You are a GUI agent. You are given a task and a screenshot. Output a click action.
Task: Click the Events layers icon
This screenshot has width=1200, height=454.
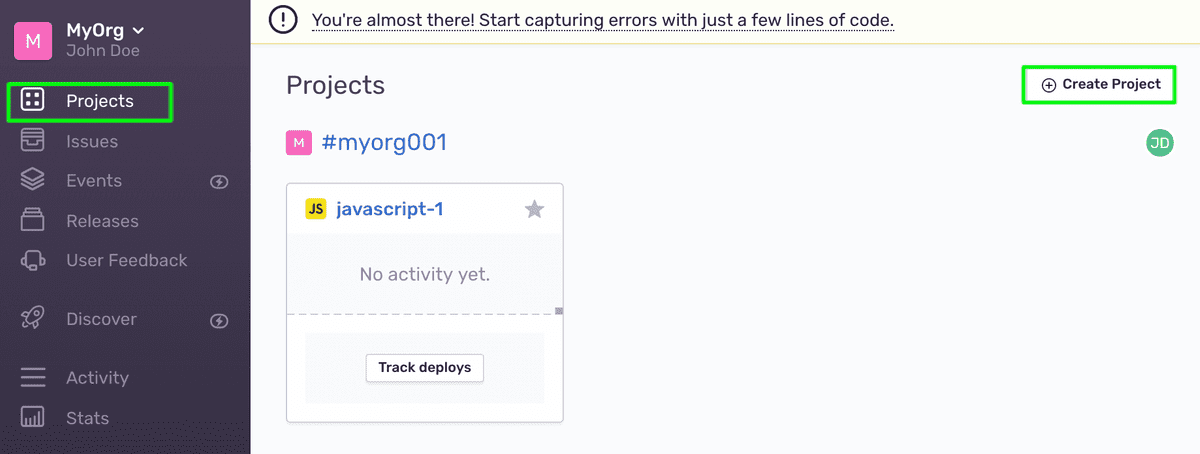tap(33, 181)
